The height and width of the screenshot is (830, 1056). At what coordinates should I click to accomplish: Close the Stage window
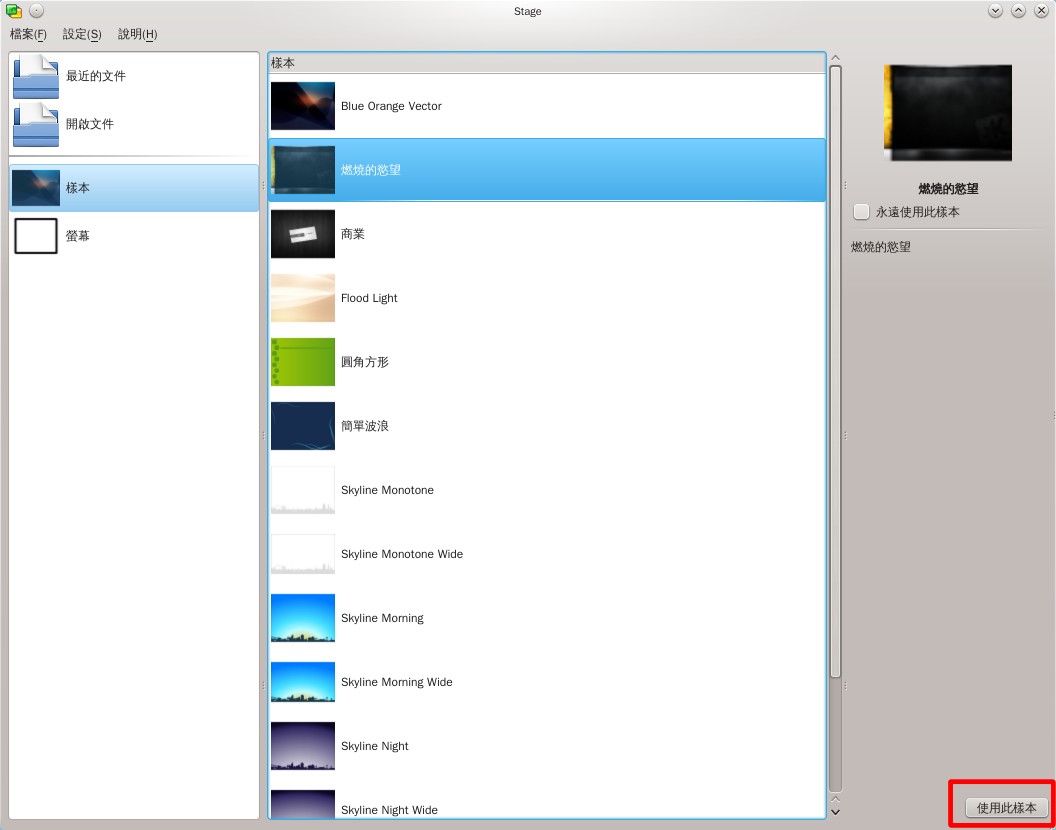click(1041, 11)
